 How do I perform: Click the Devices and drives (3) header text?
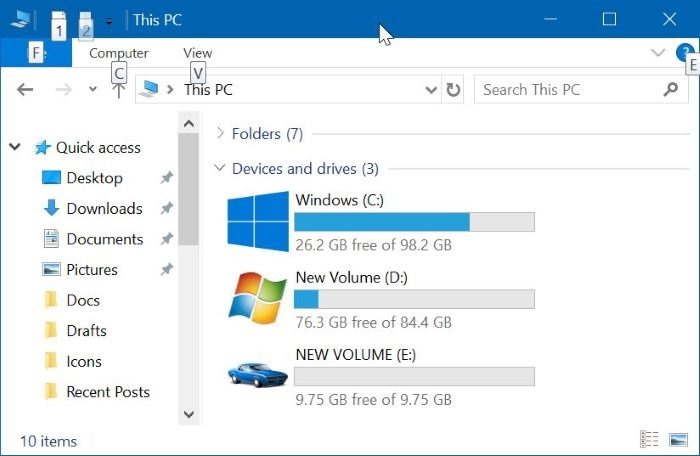click(305, 169)
